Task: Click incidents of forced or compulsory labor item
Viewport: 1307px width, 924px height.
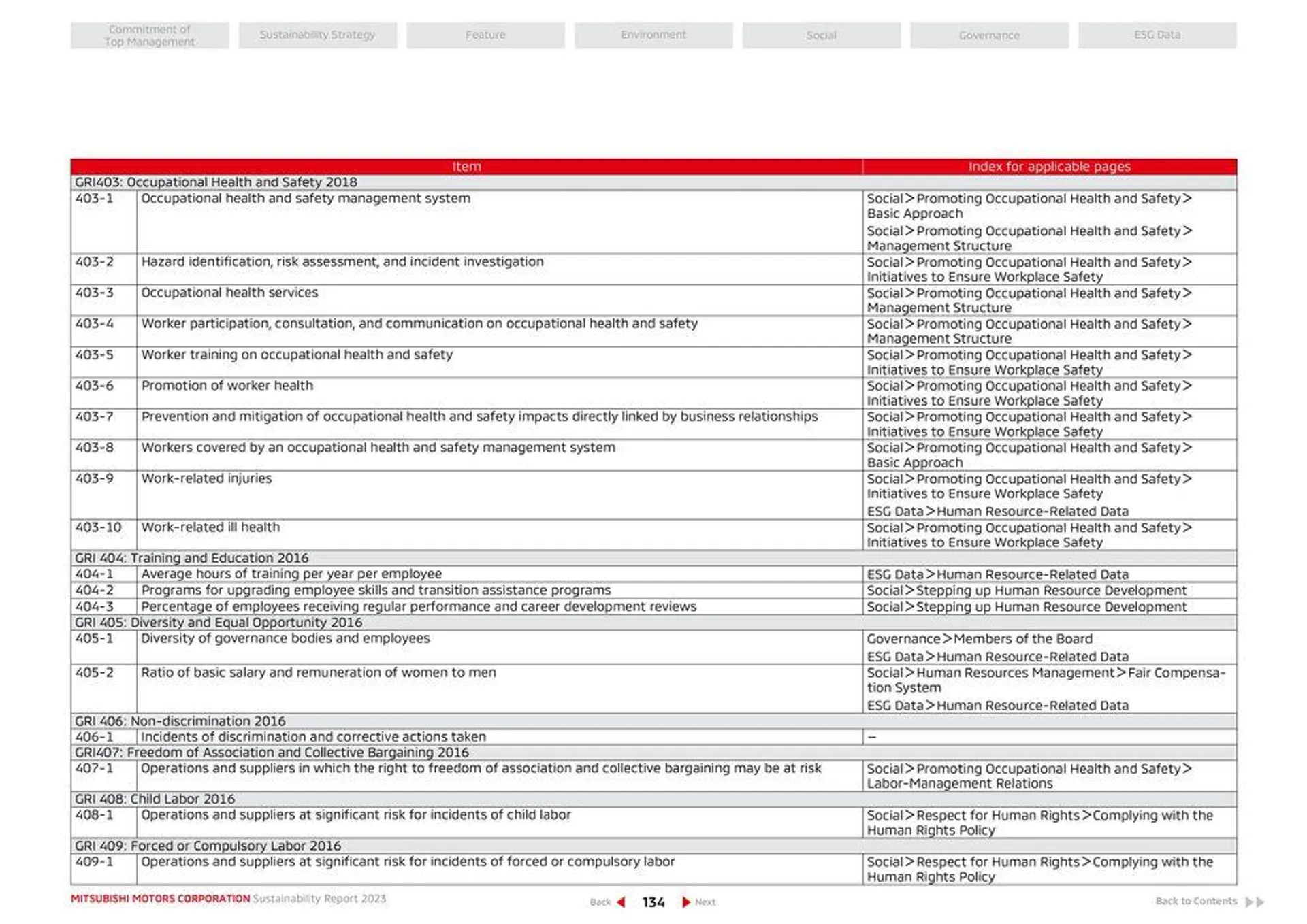Action: 408,862
